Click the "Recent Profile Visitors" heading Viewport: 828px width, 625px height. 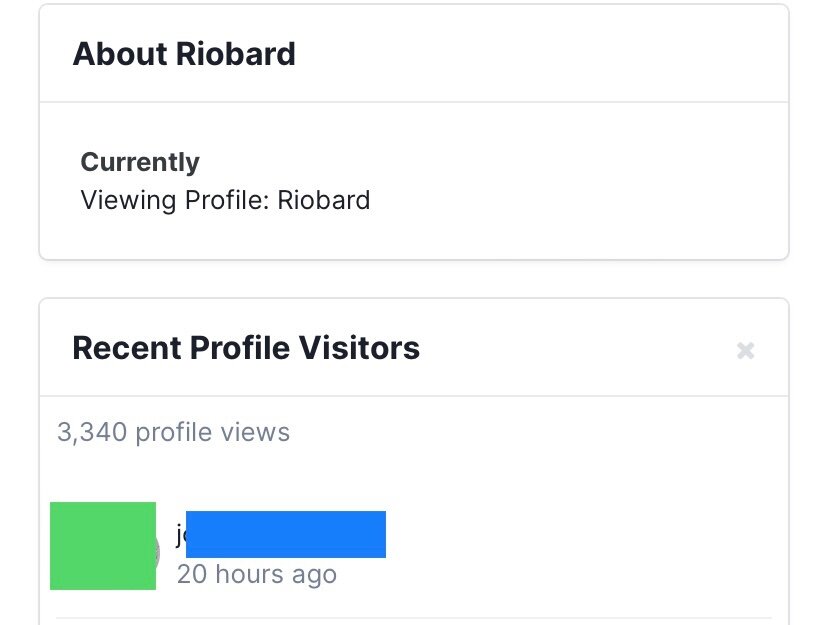coord(246,348)
